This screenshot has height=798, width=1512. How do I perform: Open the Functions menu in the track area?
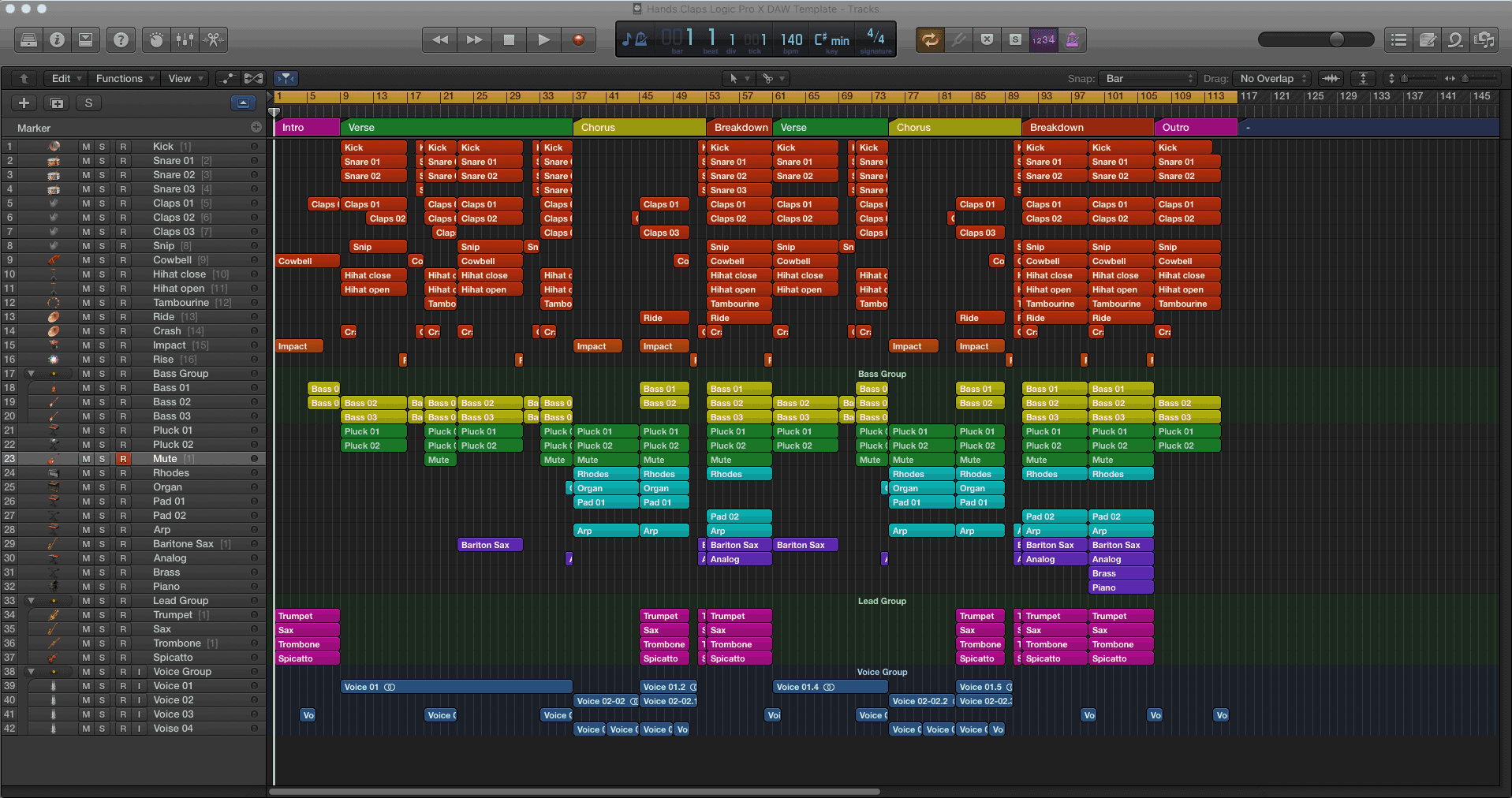(x=123, y=78)
